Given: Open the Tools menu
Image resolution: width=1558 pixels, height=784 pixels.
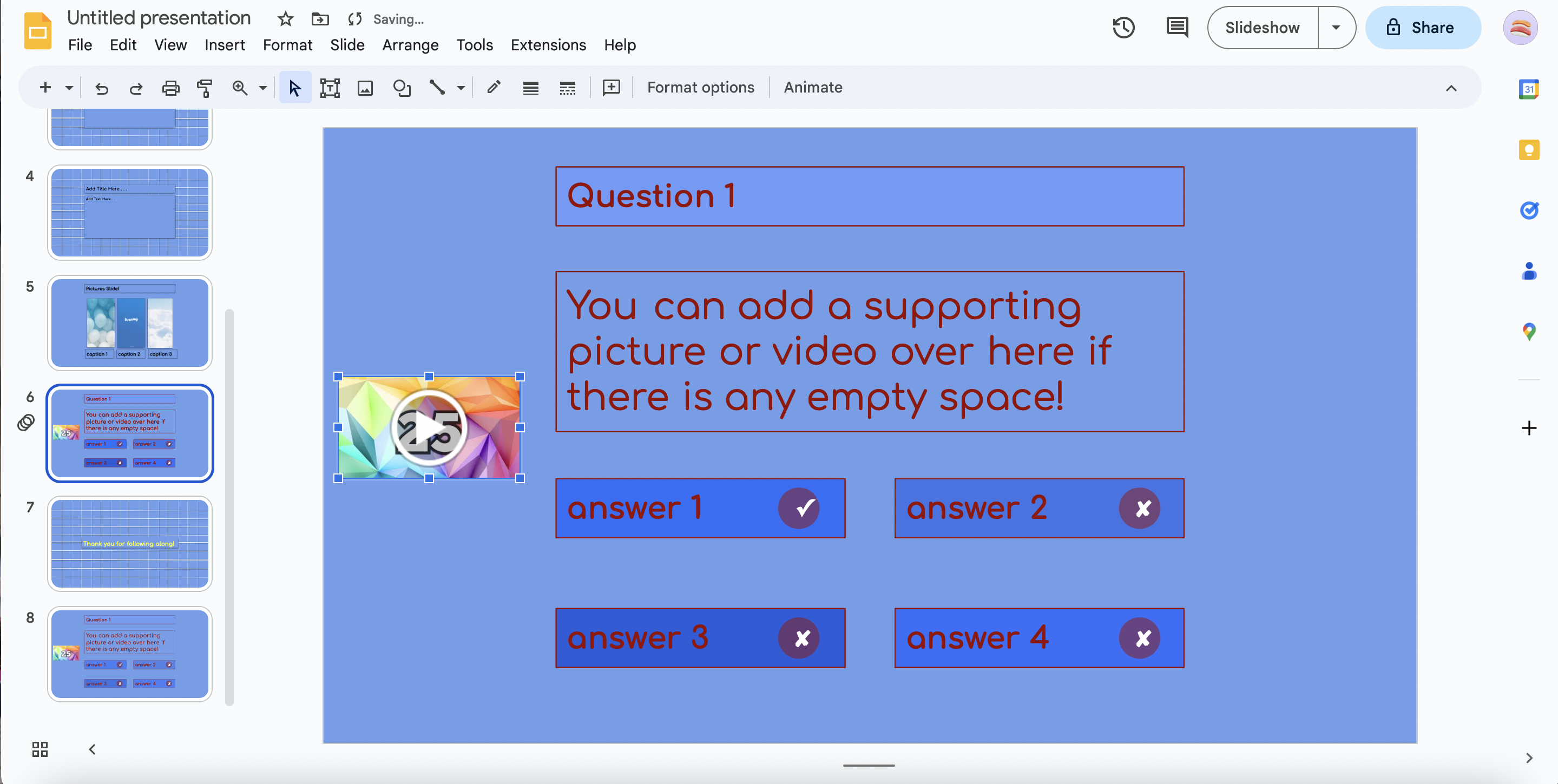Looking at the screenshot, I should (x=474, y=45).
